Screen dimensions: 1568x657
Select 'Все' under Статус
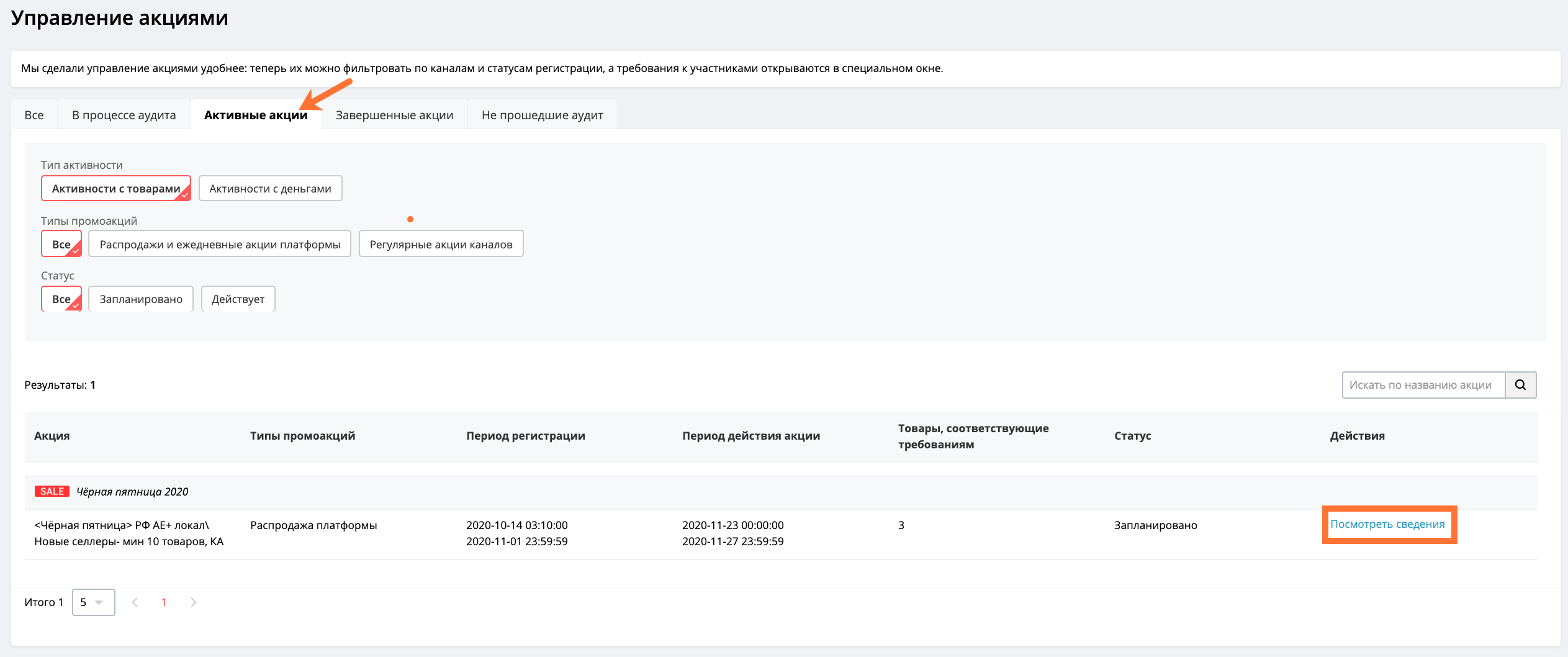tap(61, 299)
